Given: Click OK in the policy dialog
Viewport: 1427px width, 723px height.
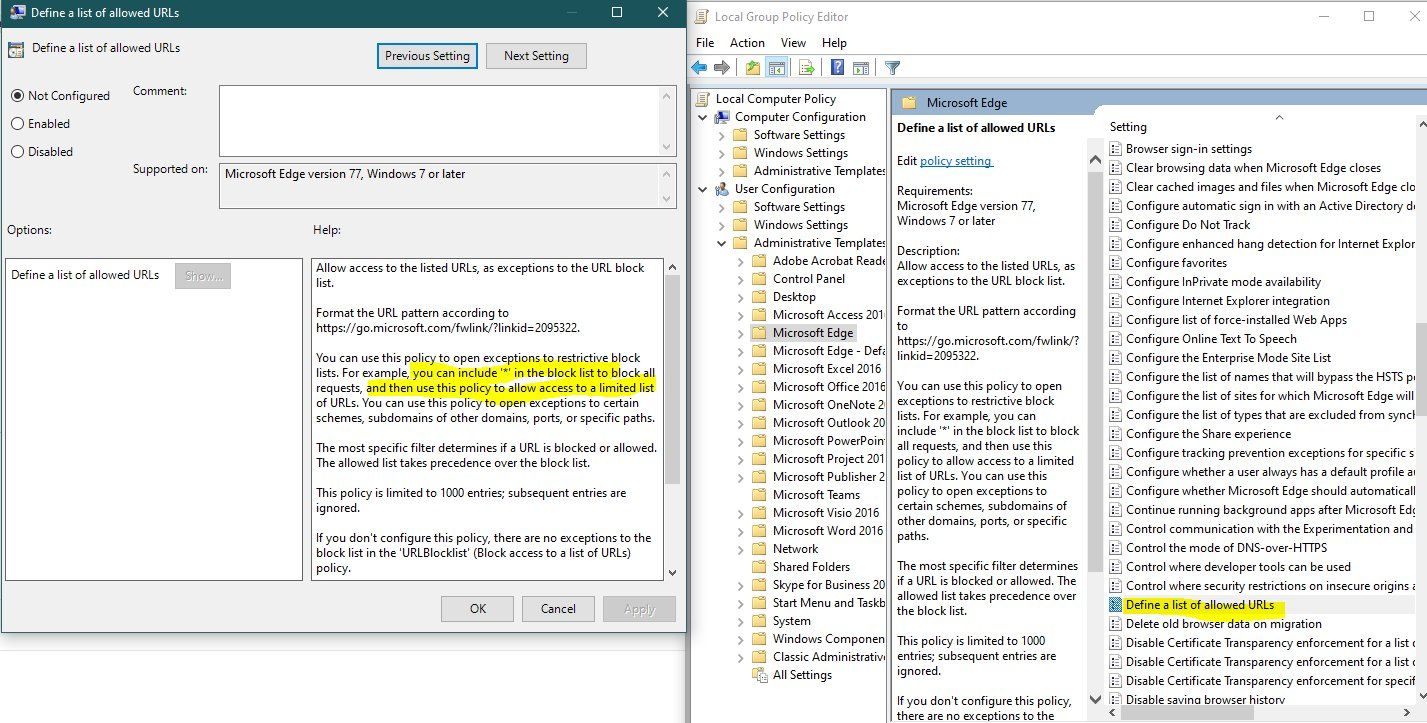Looking at the screenshot, I should coord(478,608).
